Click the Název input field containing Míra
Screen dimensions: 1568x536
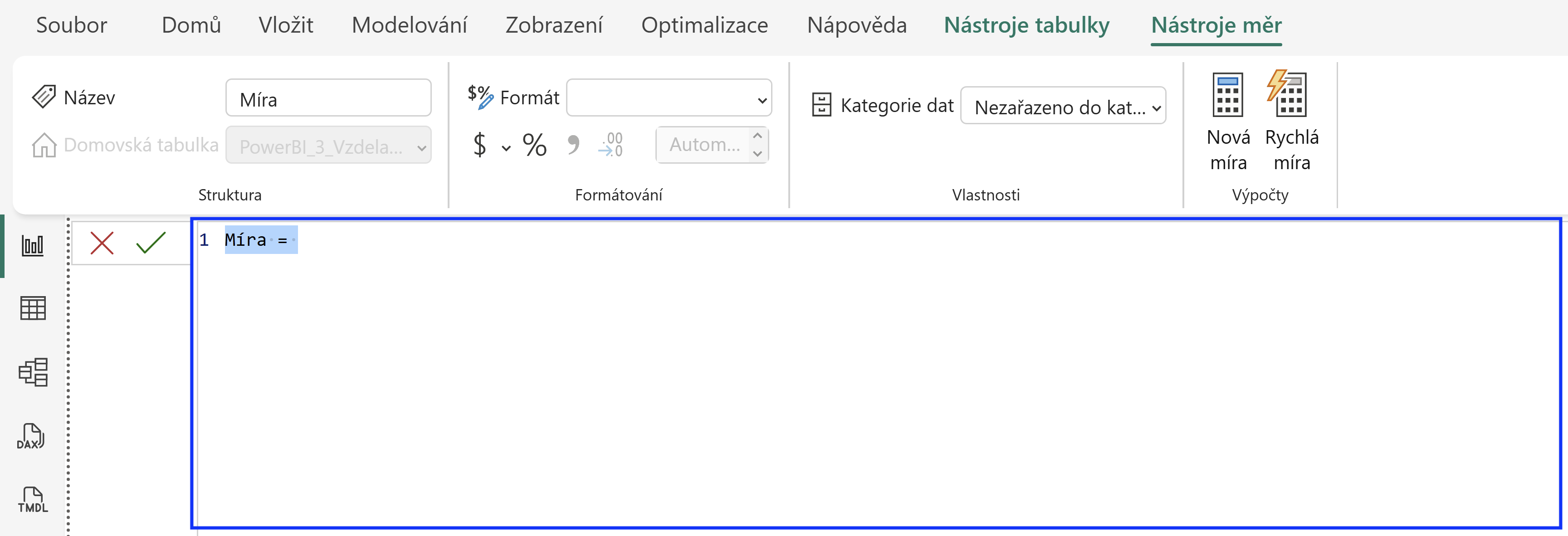click(x=328, y=97)
